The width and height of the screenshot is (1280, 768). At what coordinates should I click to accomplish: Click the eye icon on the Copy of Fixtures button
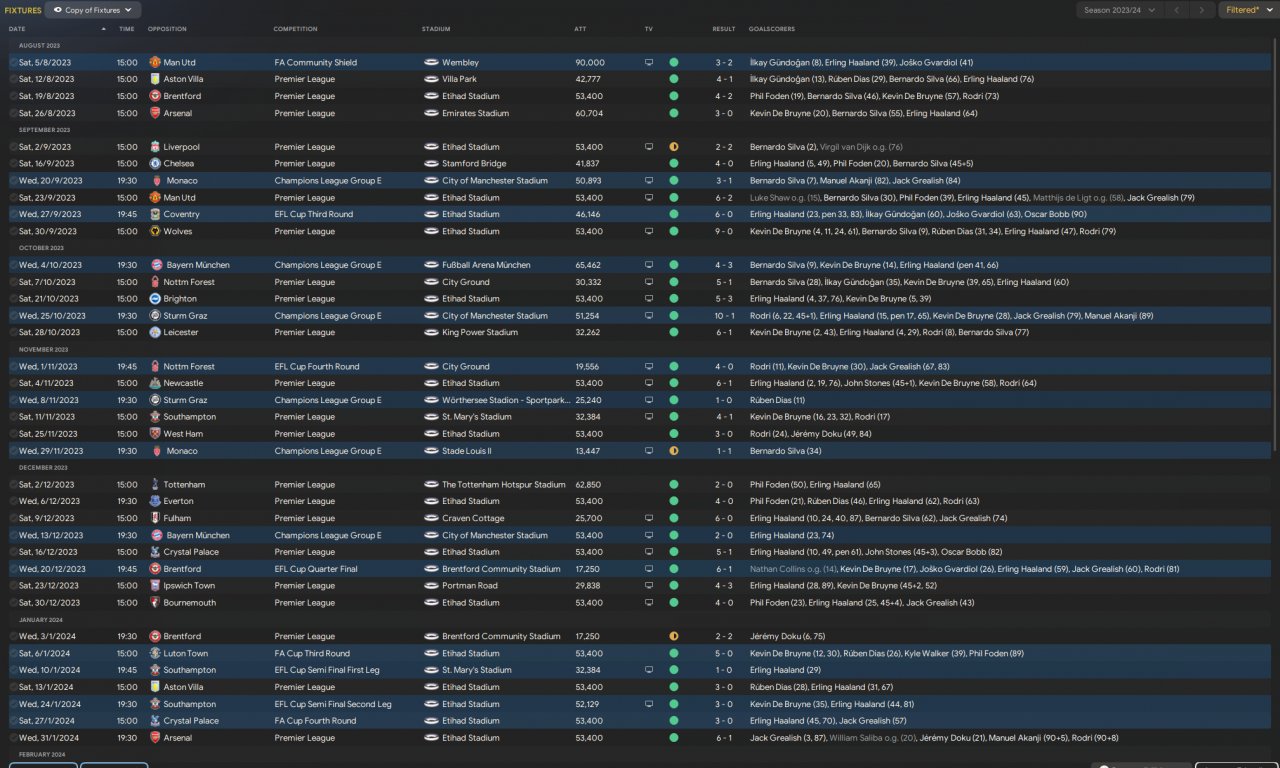(x=58, y=10)
